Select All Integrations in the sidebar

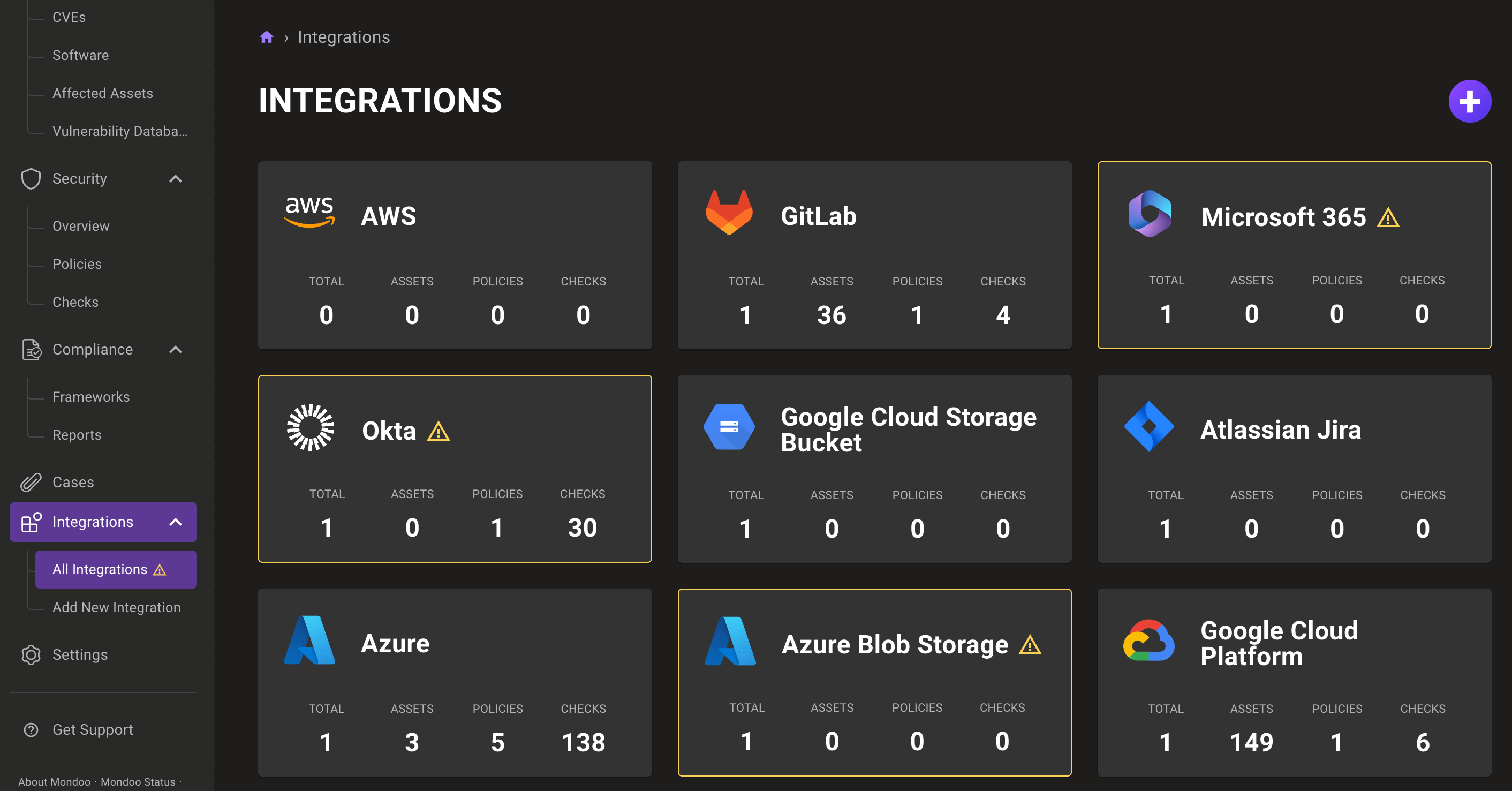point(100,569)
